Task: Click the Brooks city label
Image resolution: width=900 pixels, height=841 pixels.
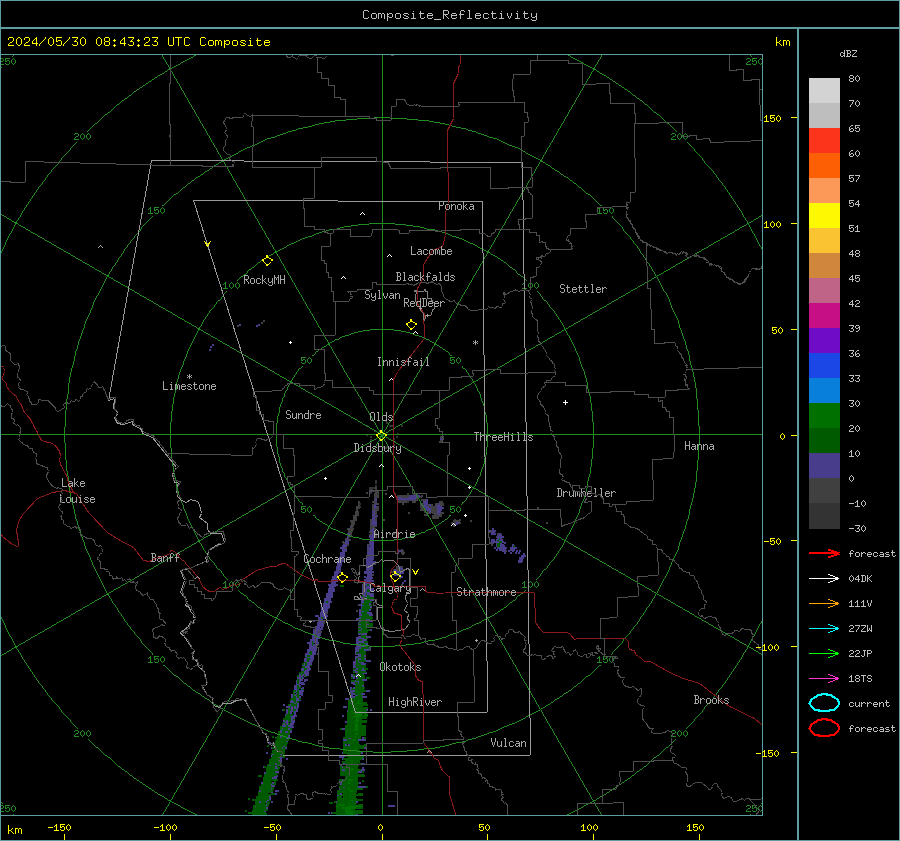Action: [x=711, y=700]
